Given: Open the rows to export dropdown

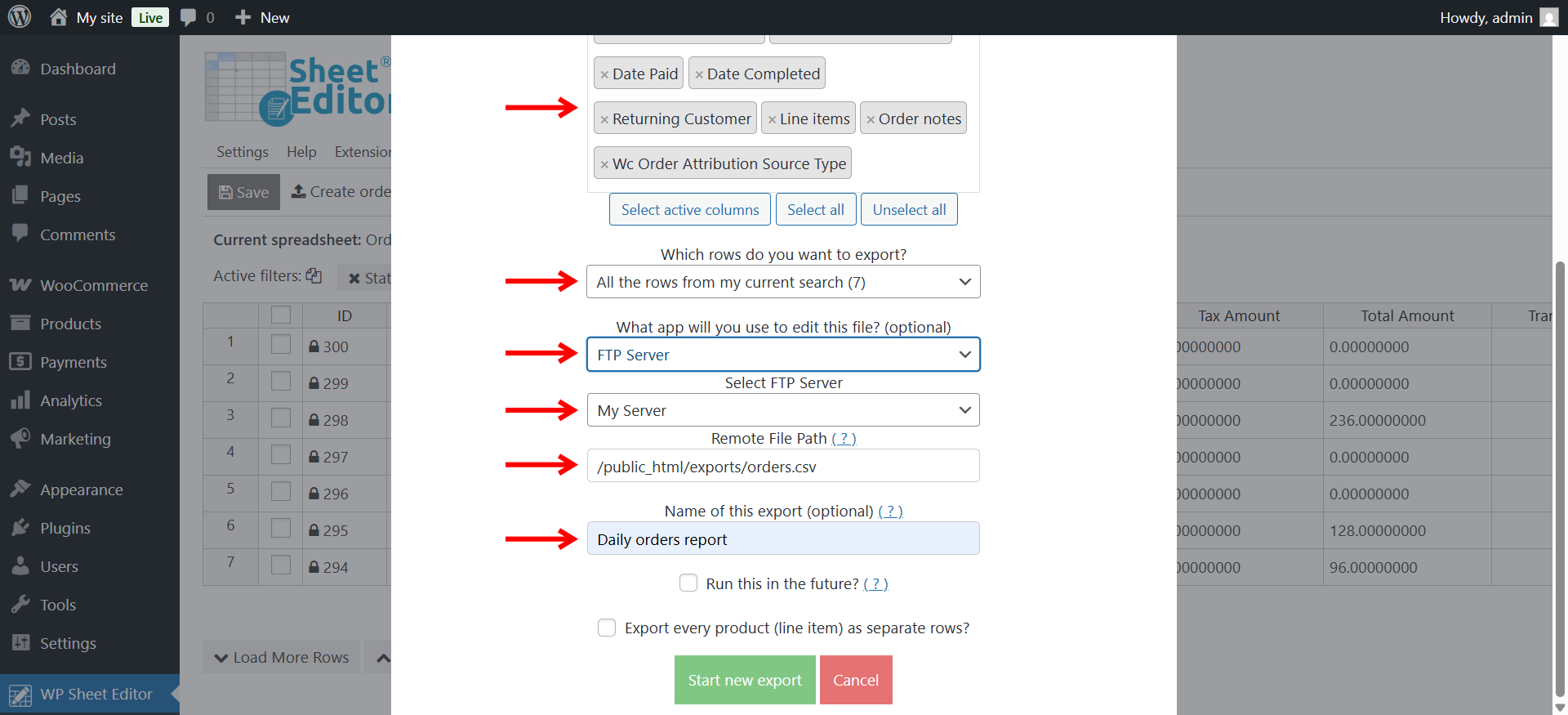Looking at the screenshot, I should click(783, 282).
